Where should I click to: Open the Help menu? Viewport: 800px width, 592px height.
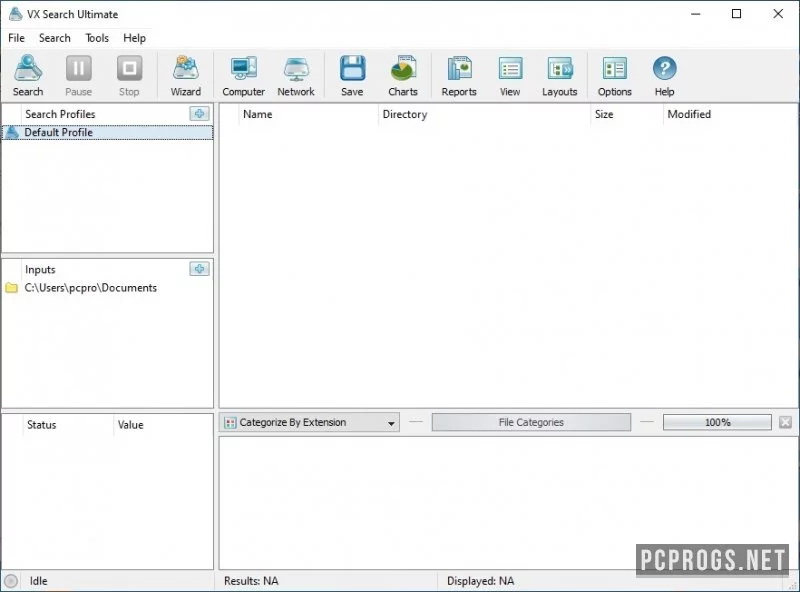(x=134, y=38)
